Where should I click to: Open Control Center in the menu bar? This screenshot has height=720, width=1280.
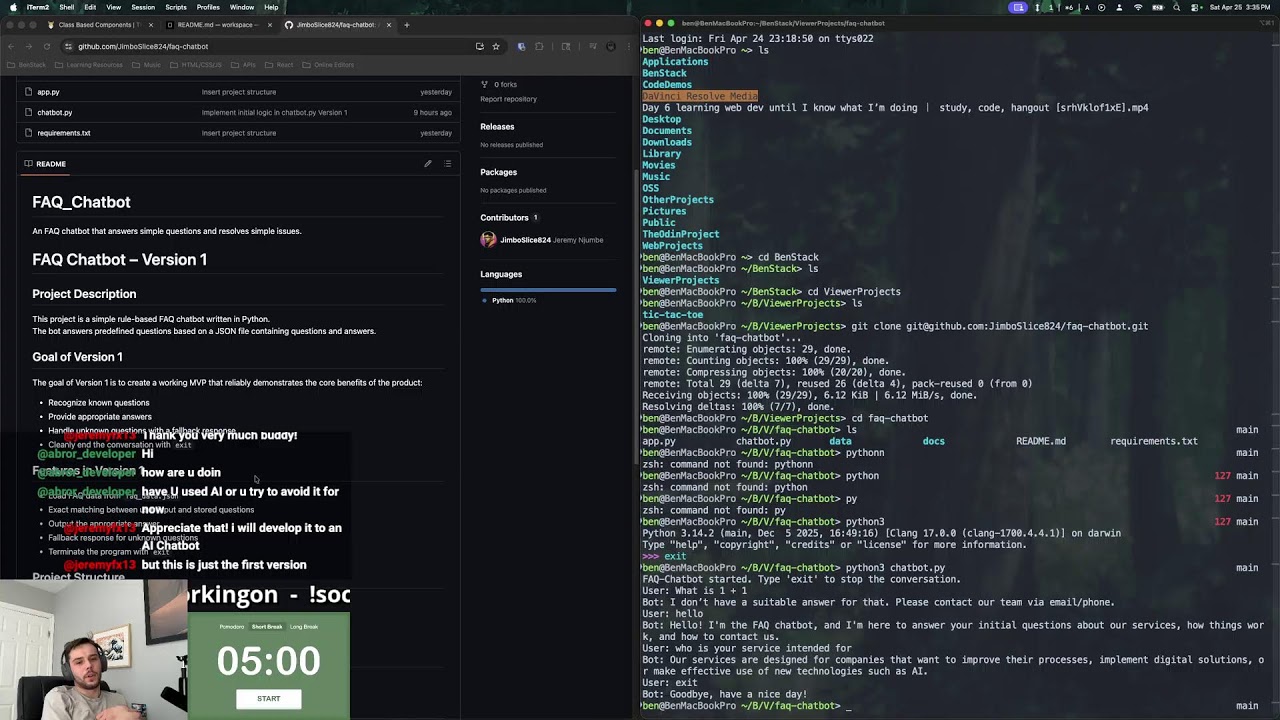point(1194,7)
